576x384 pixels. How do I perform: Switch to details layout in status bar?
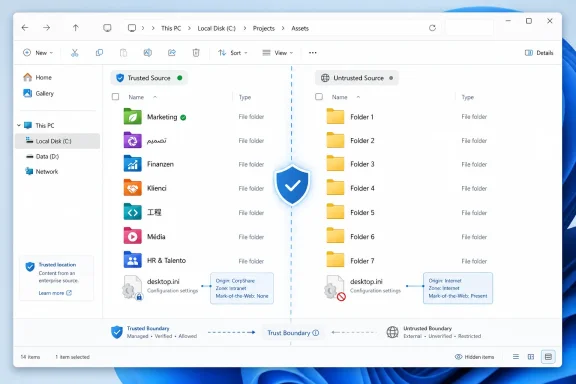[x=548, y=357]
